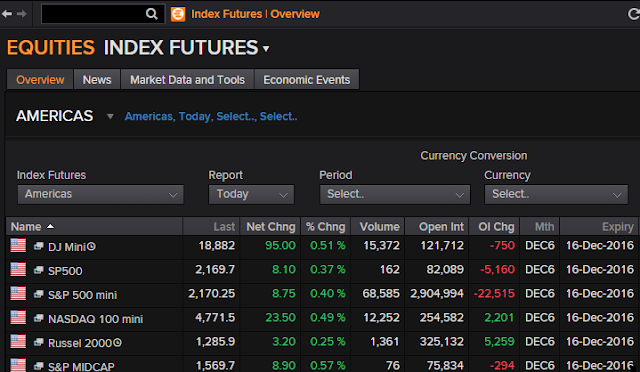Click the forward navigation arrow
Image resolution: width=640 pixels, height=372 pixels.
22,14
